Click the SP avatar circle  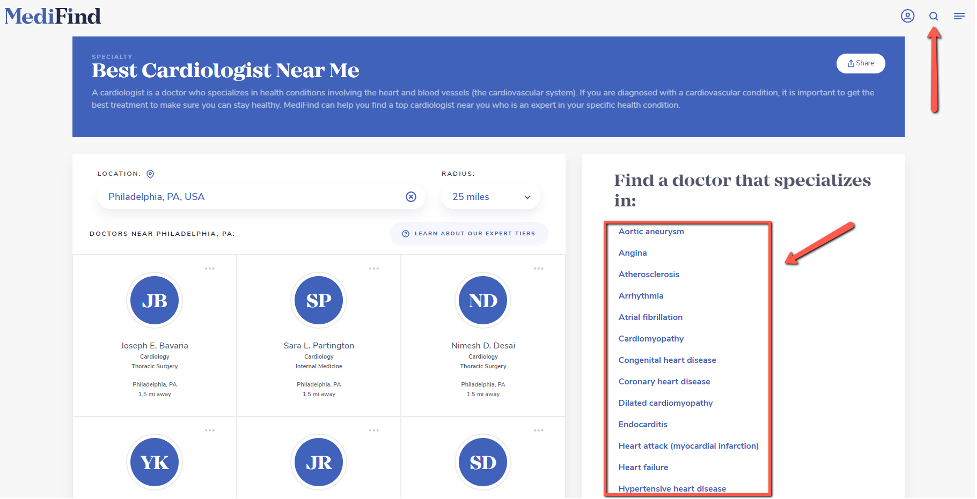319,300
